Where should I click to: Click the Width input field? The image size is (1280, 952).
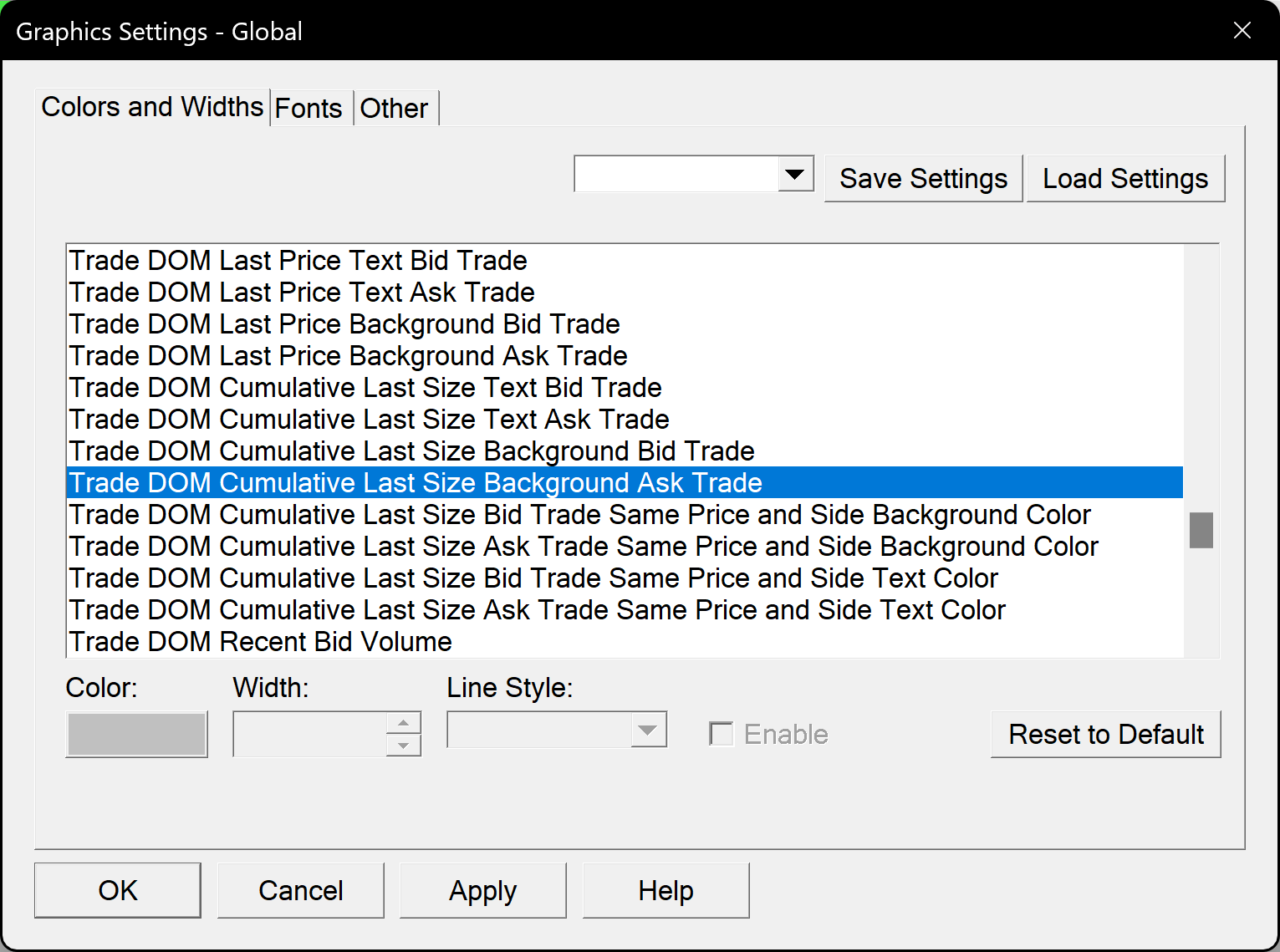coord(309,734)
